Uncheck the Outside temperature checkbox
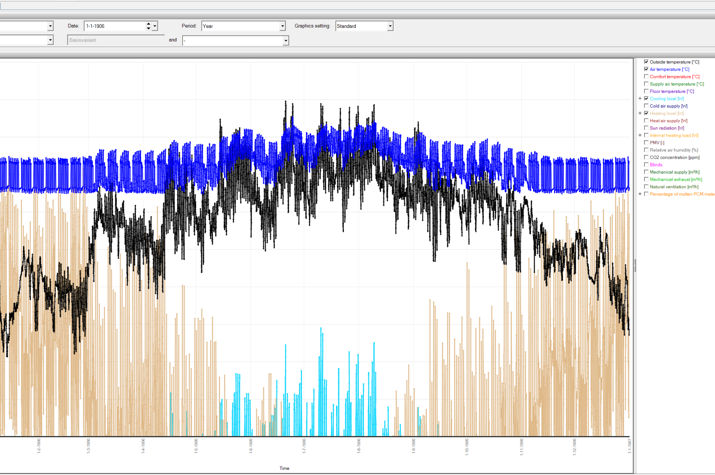This screenshot has height=475, width=715. pos(646,62)
